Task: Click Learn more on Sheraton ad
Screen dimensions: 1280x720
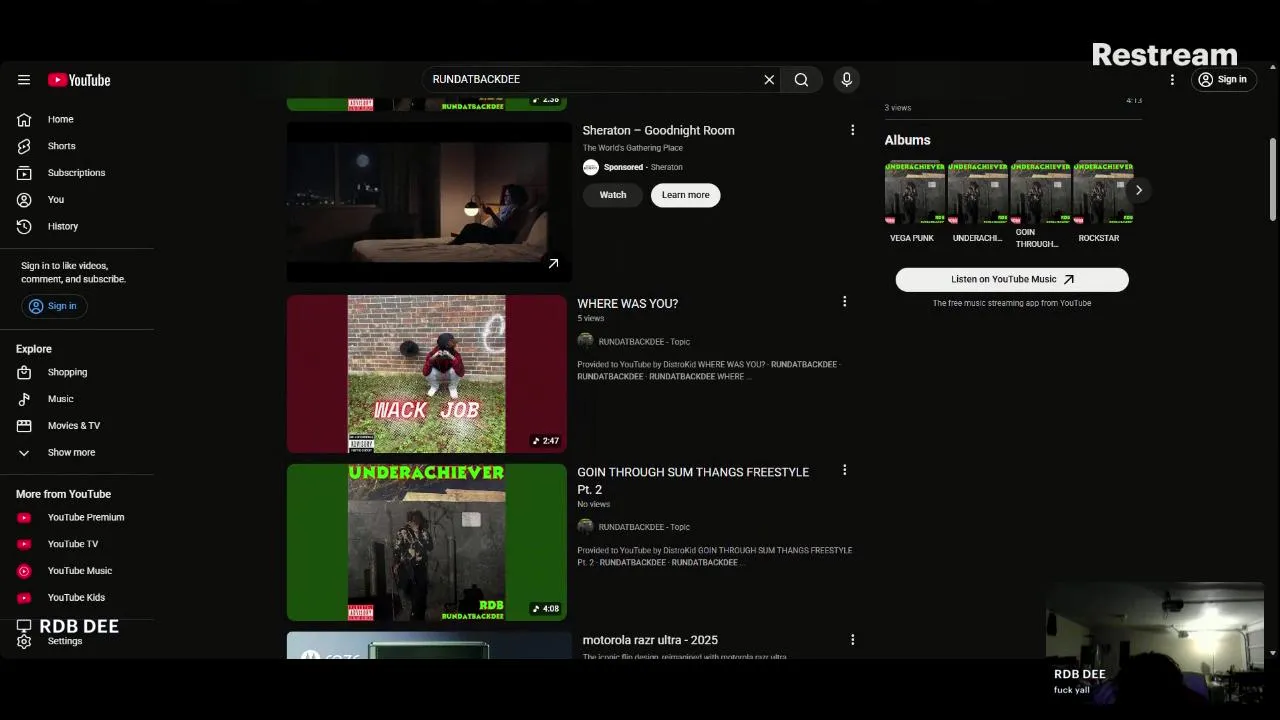Action: (x=685, y=195)
